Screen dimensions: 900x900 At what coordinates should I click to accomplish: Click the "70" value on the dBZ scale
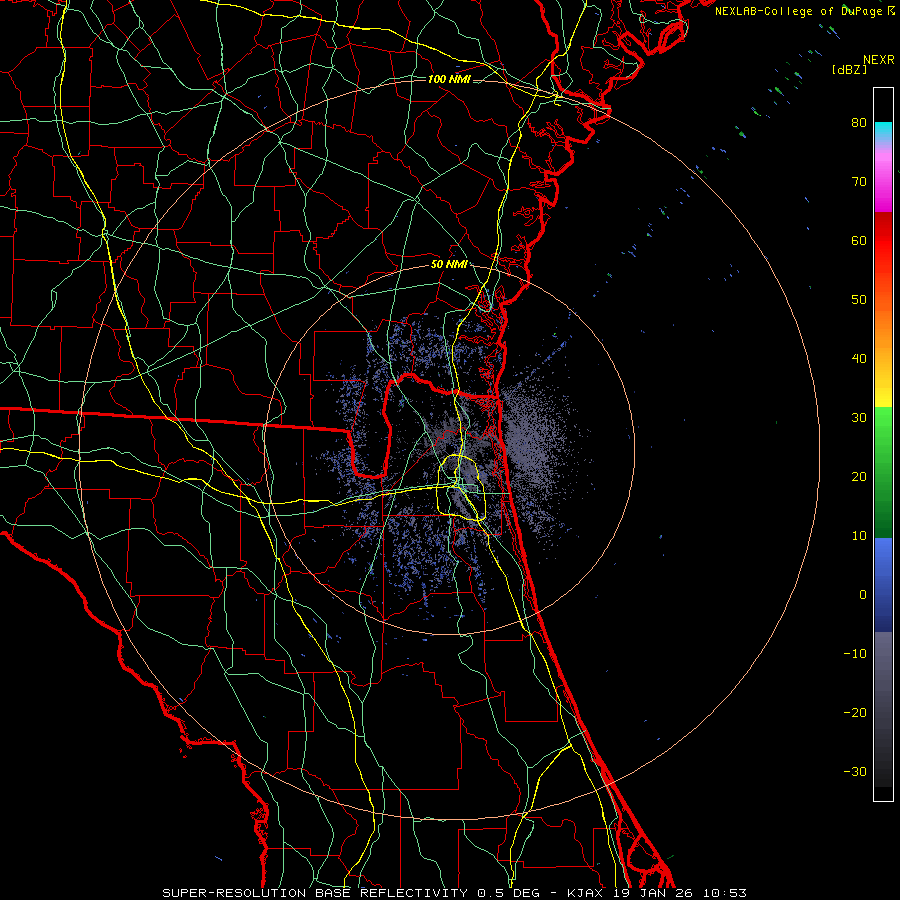pyautogui.click(x=859, y=181)
